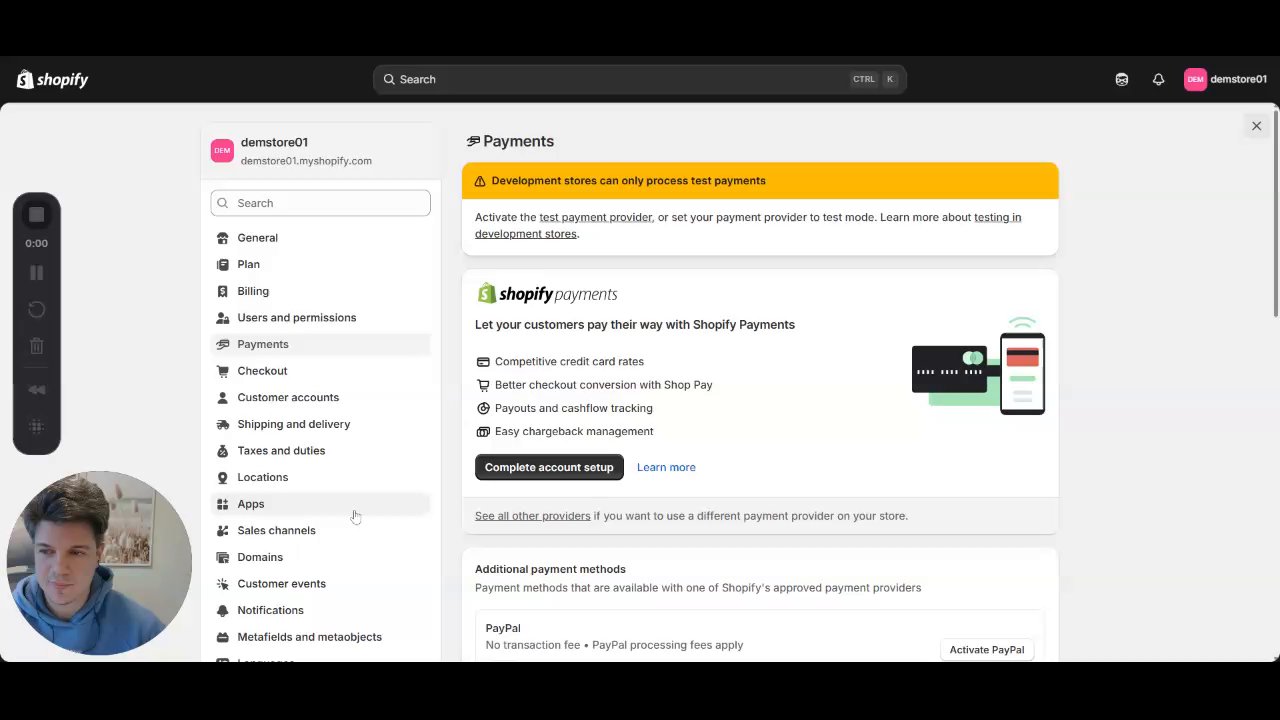Click Learn more link for Shopify Payments
This screenshot has height=720, width=1280.
[666, 467]
